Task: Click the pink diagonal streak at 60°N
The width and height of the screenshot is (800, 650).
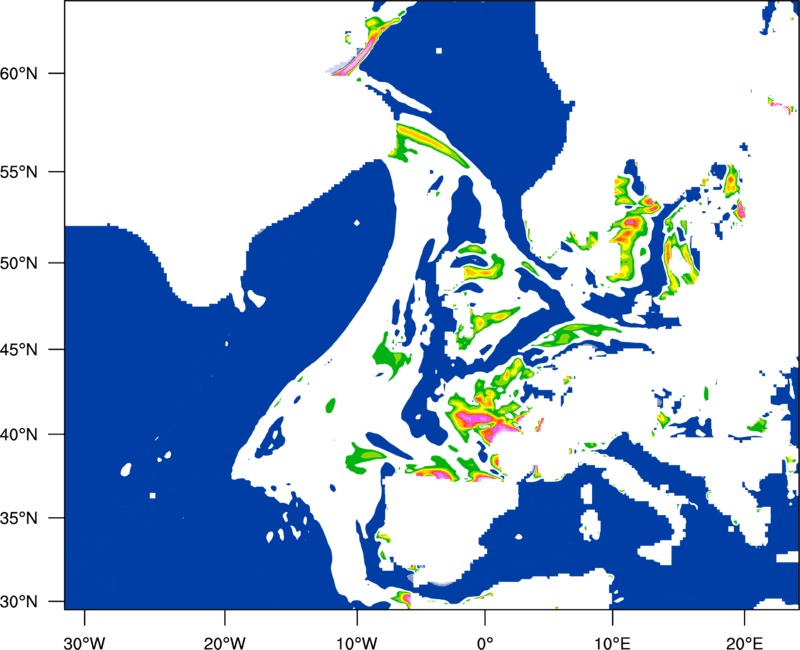Action: (x=355, y=57)
